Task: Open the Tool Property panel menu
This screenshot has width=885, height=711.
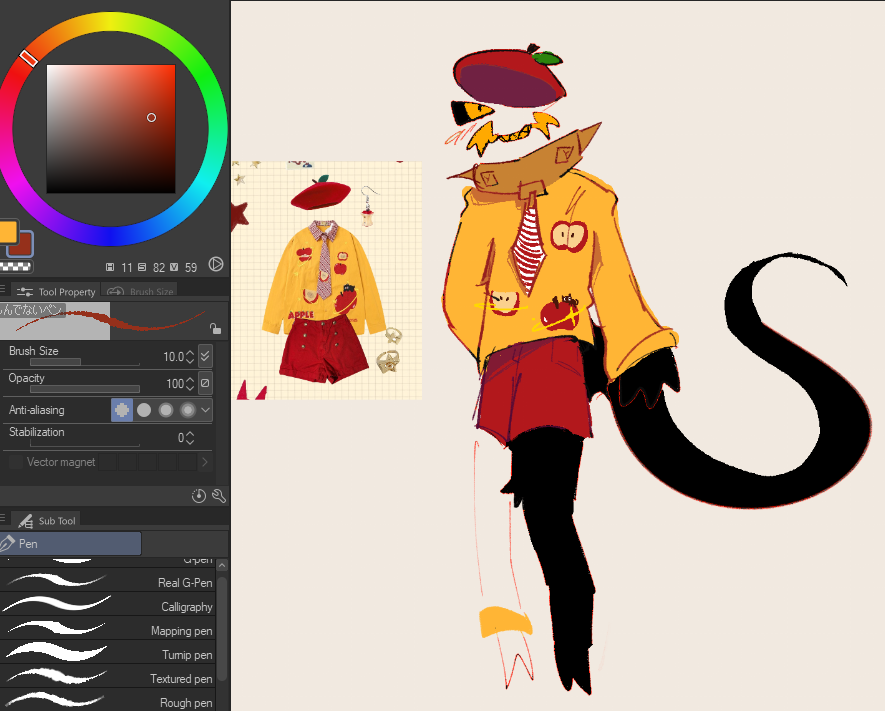Action: pyautogui.click(x=3, y=289)
